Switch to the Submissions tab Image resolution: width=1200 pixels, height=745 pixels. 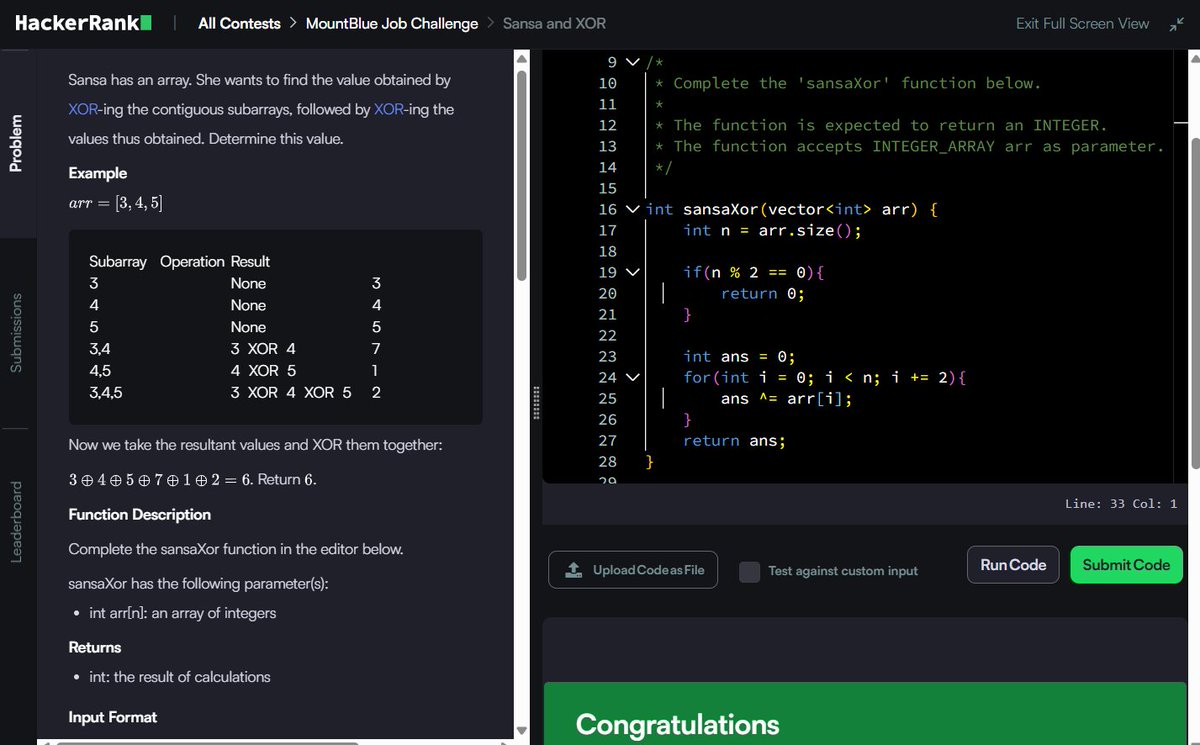(x=16, y=333)
